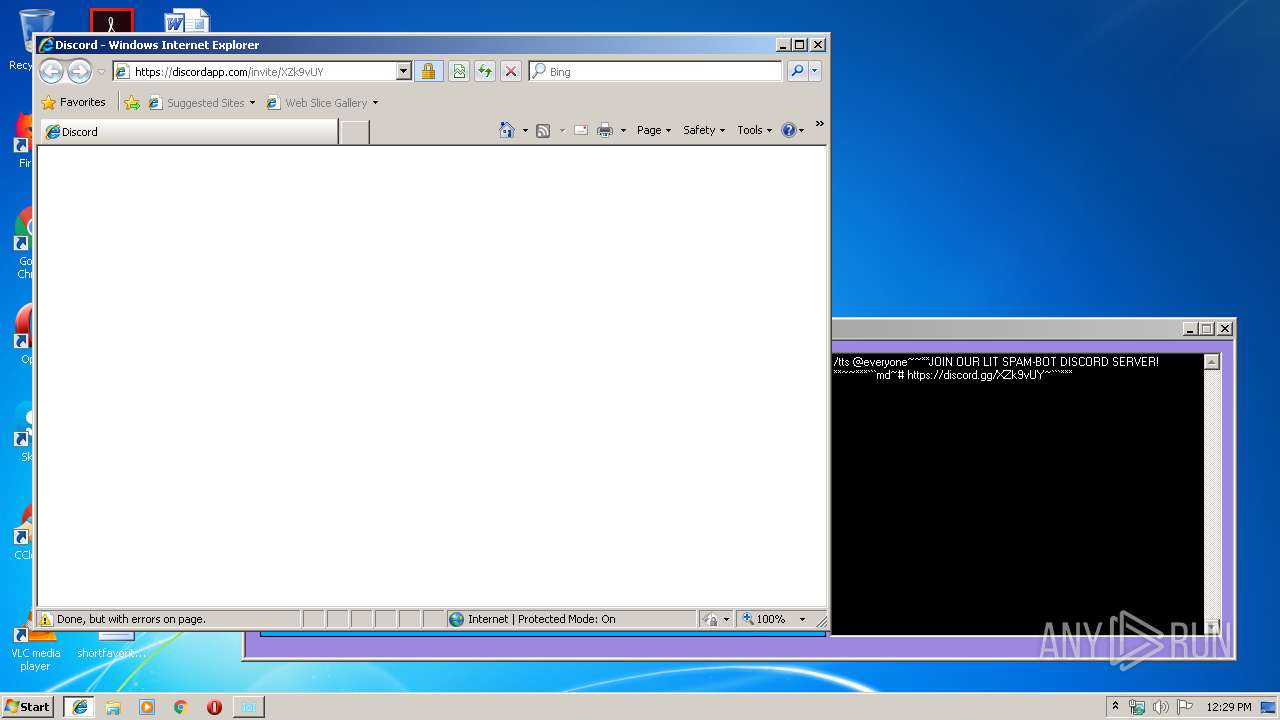This screenshot has width=1280, height=720.
Task: Click the Forward navigation arrow in Internet Explorer
Action: point(79,71)
